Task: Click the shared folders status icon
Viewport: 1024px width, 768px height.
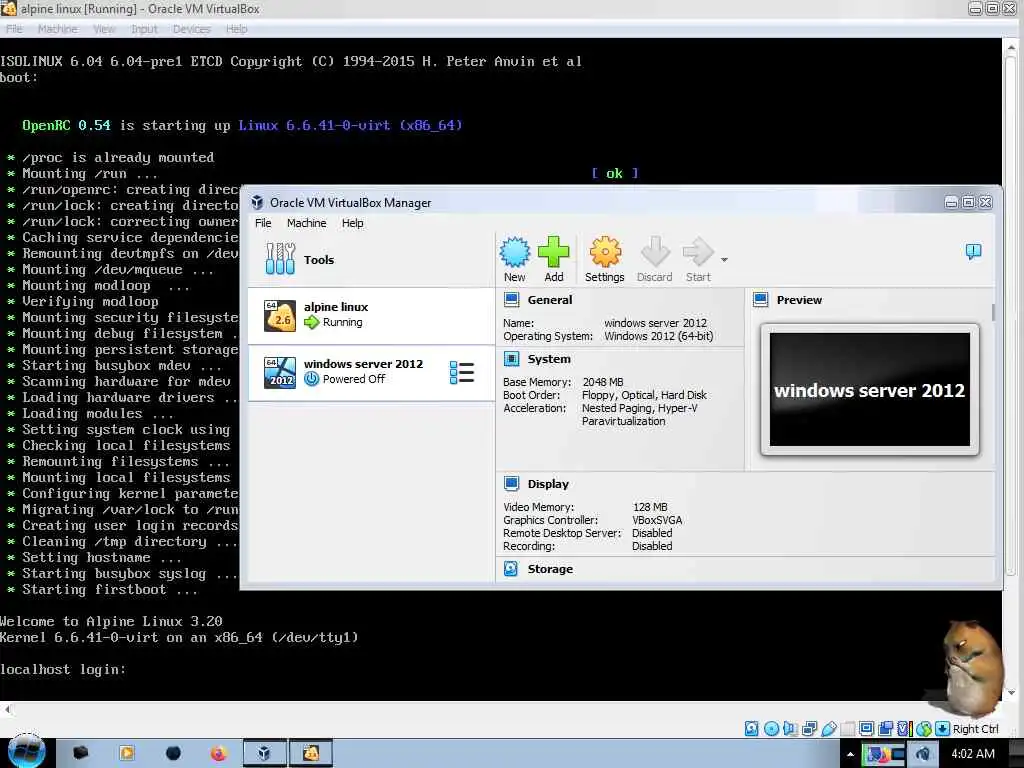Action: point(848,729)
